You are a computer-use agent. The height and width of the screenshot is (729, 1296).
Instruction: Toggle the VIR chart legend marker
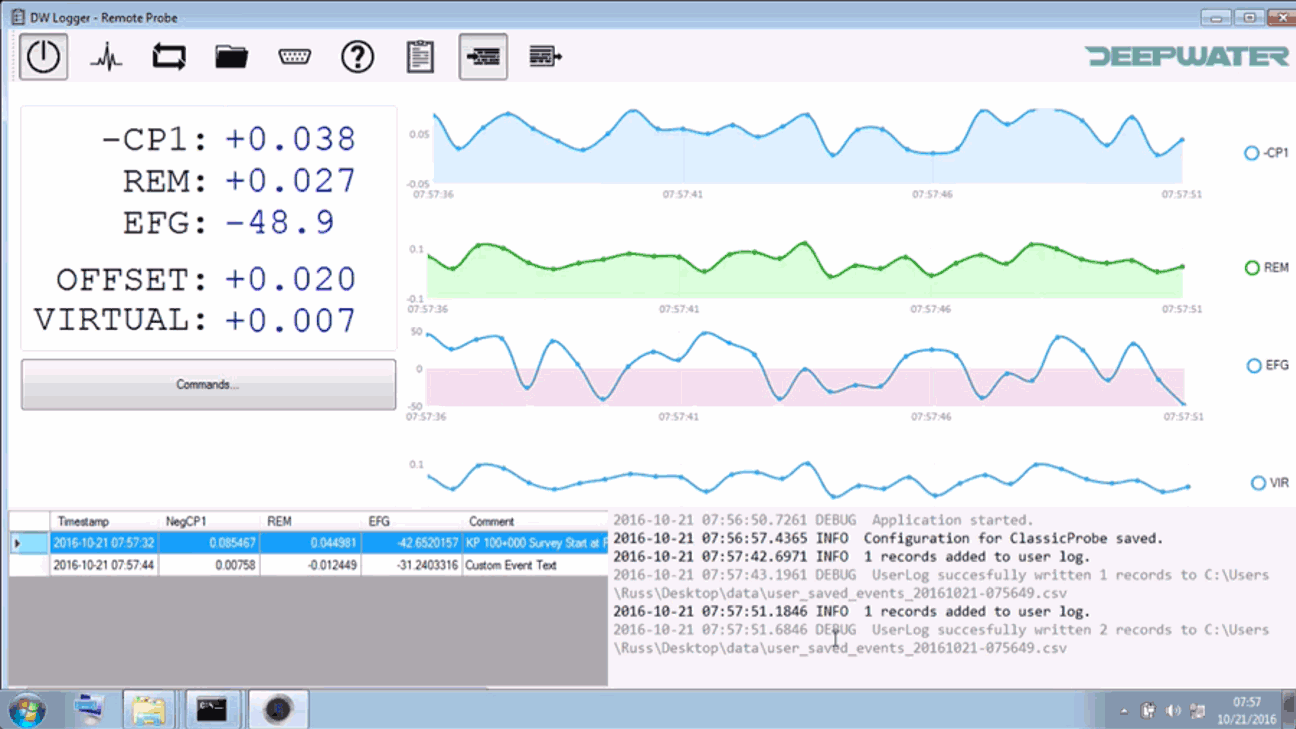pyautogui.click(x=1258, y=483)
